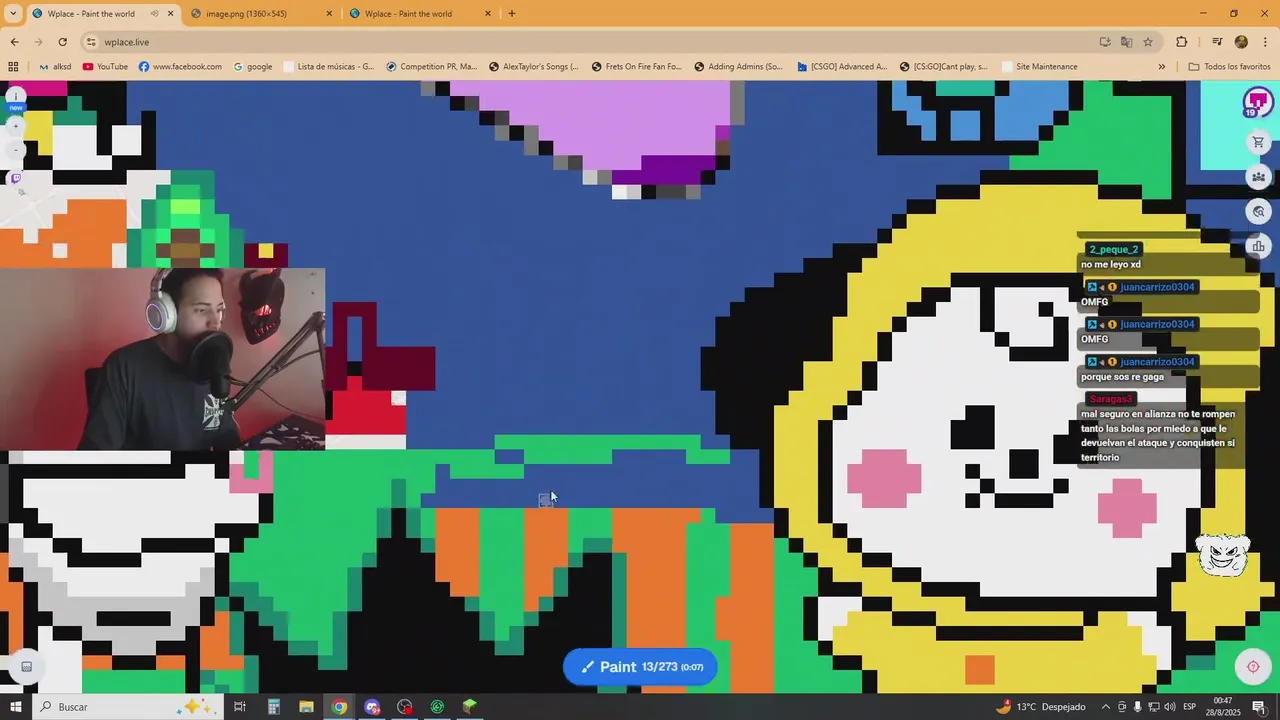Zoom in with the plus map button
The height and width of the screenshot is (720, 1280).
point(15,126)
